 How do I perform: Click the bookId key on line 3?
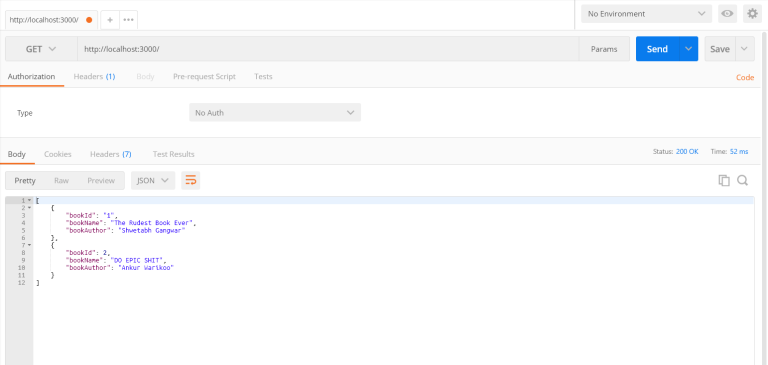click(81, 216)
